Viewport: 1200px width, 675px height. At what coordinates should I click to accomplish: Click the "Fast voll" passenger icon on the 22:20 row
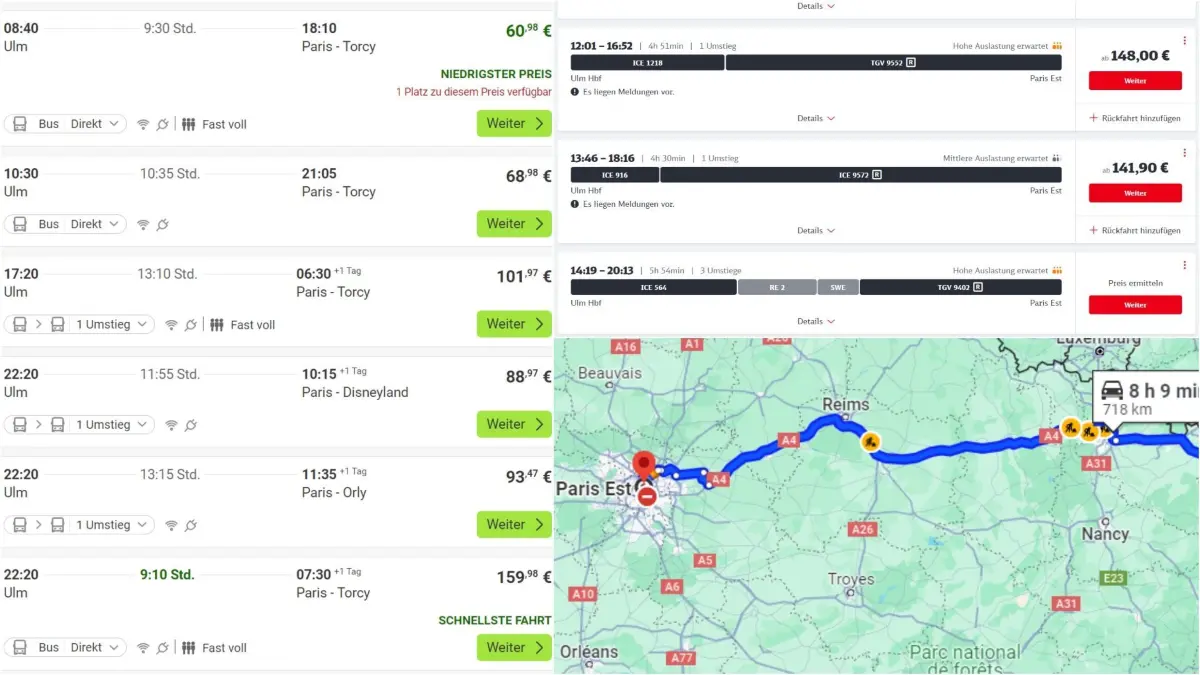pyautogui.click(x=188, y=647)
